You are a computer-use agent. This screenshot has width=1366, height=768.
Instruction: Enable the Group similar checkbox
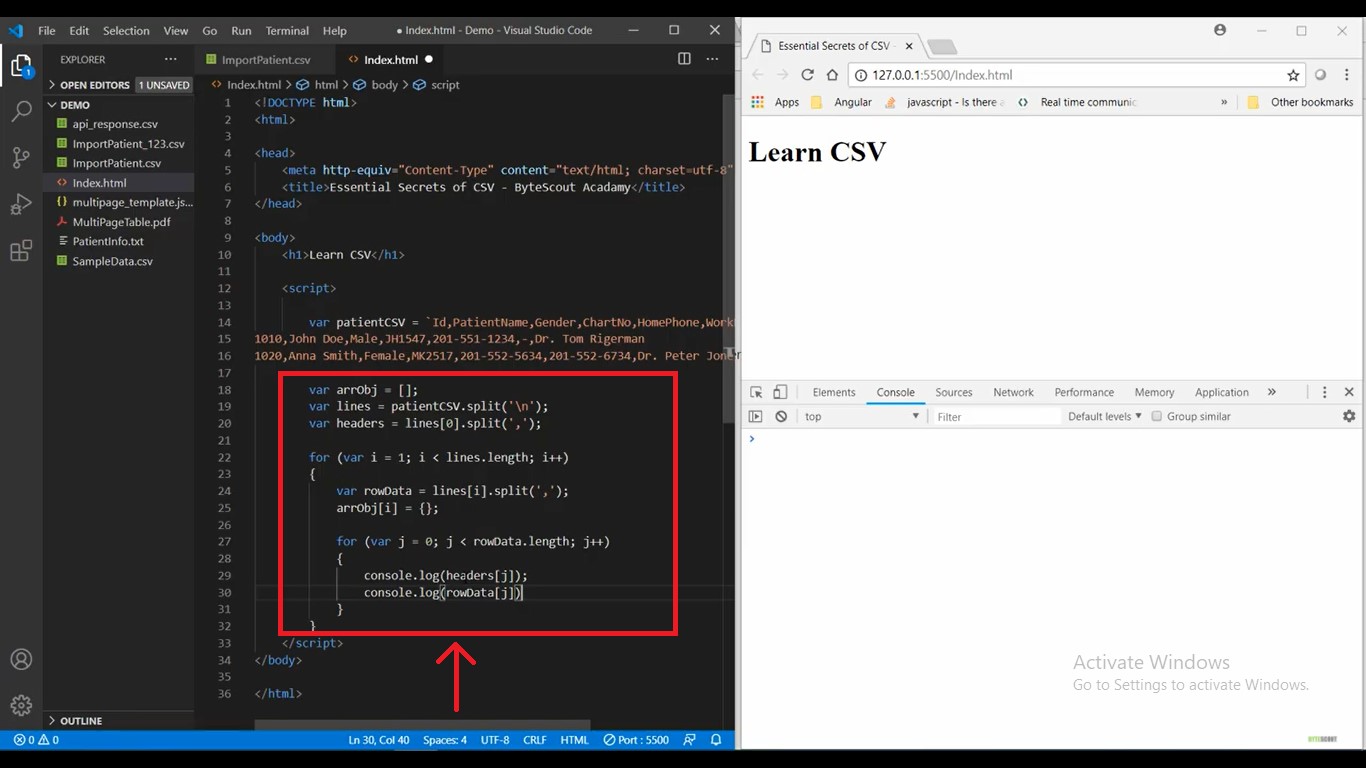click(1156, 416)
